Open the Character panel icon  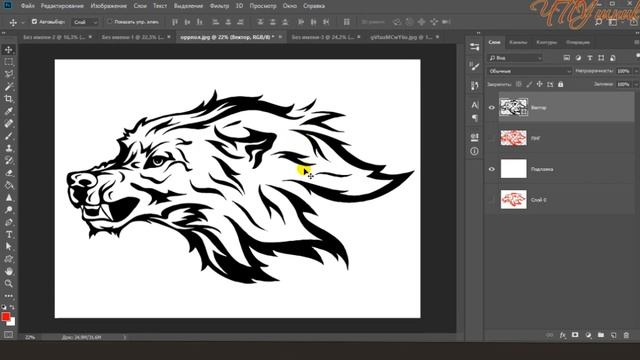click(x=474, y=105)
